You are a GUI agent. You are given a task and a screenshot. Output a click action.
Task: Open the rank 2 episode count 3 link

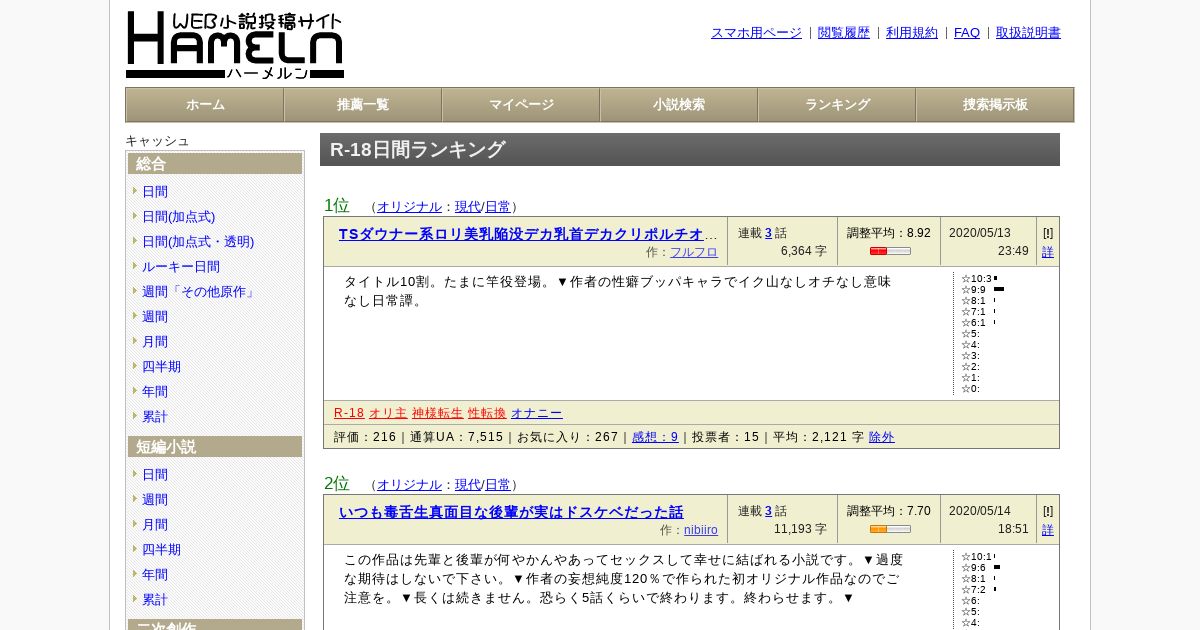point(769,511)
